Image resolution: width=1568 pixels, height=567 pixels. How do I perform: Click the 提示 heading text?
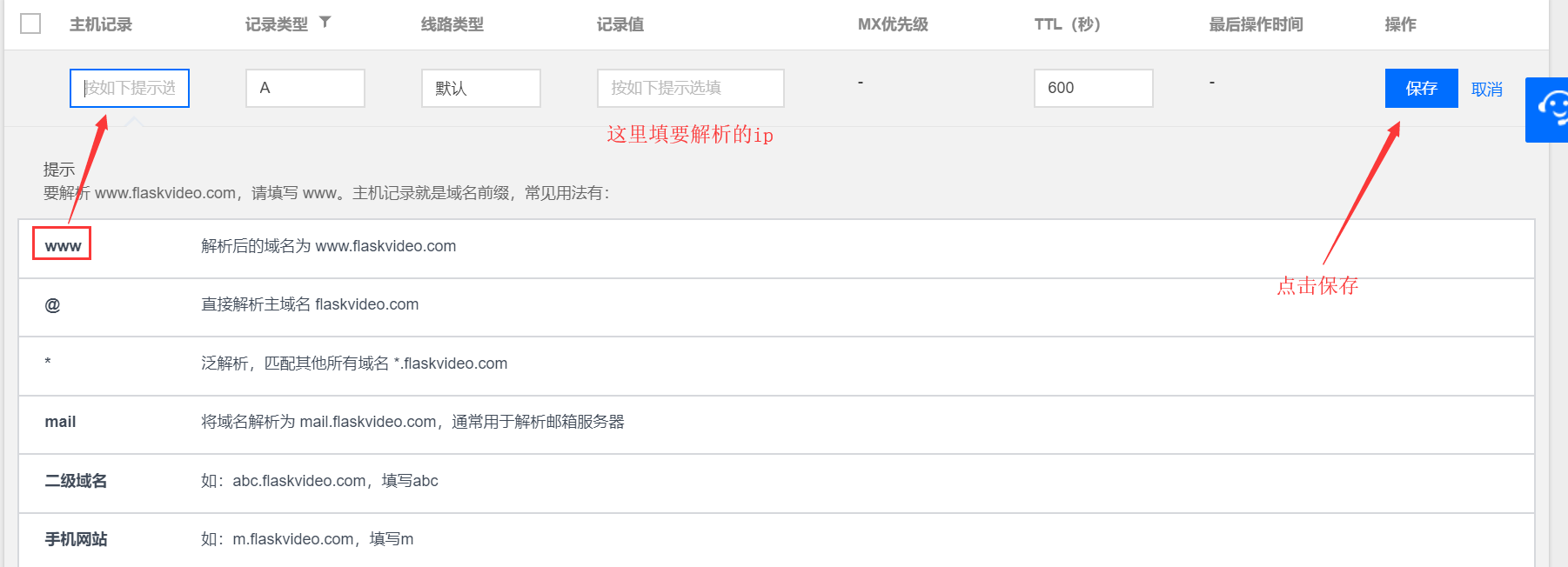(x=59, y=170)
